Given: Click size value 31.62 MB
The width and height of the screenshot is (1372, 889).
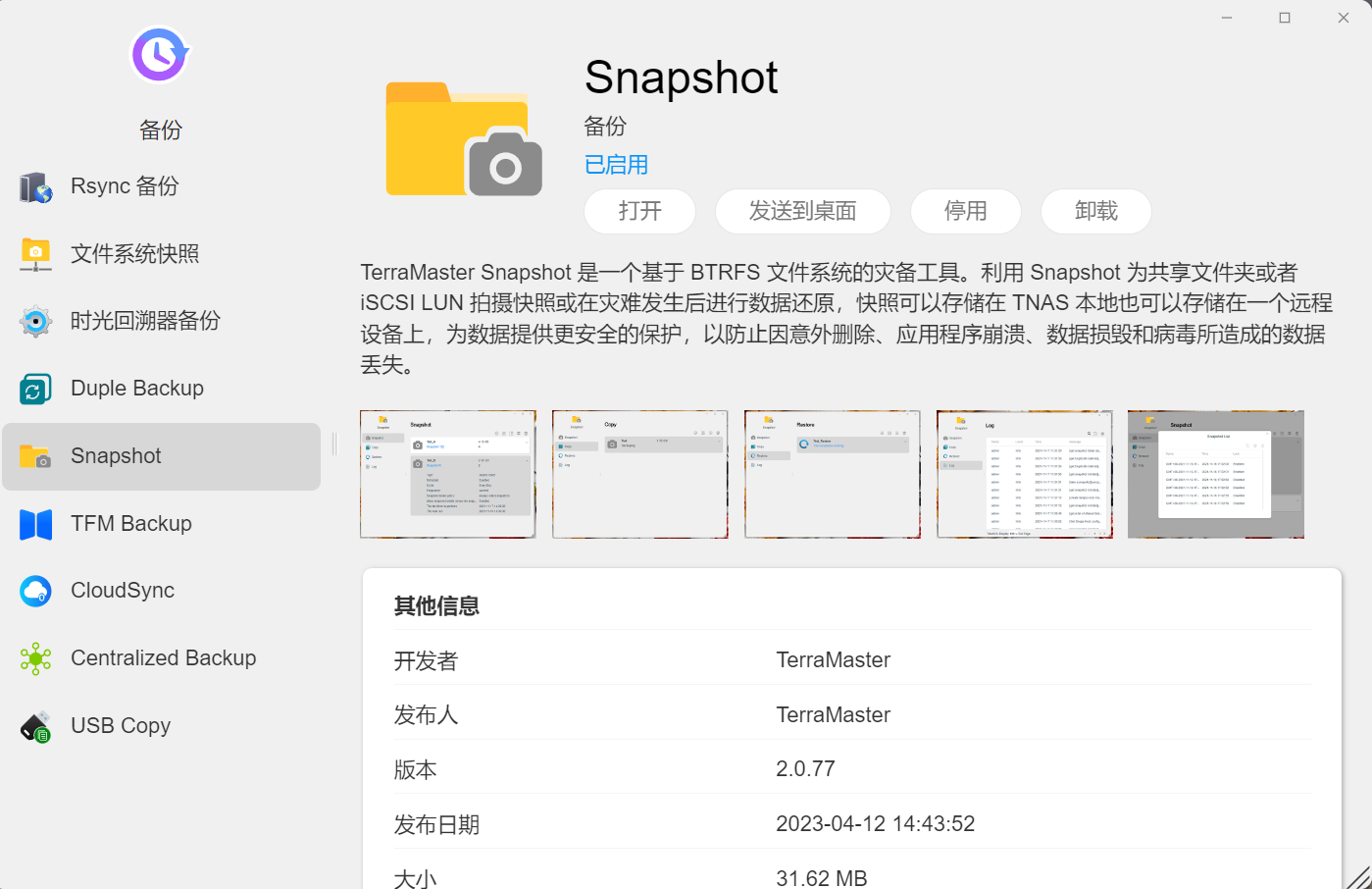Looking at the screenshot, I should [x=822, y=878].
